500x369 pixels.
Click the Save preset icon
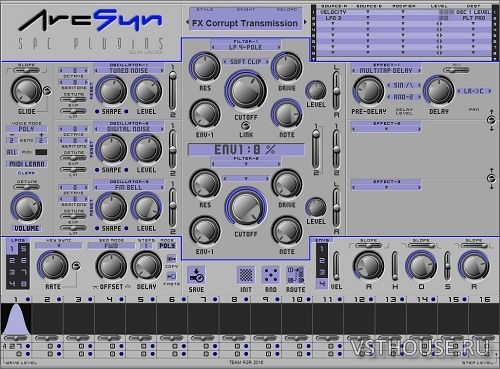[x=196, y=275]
